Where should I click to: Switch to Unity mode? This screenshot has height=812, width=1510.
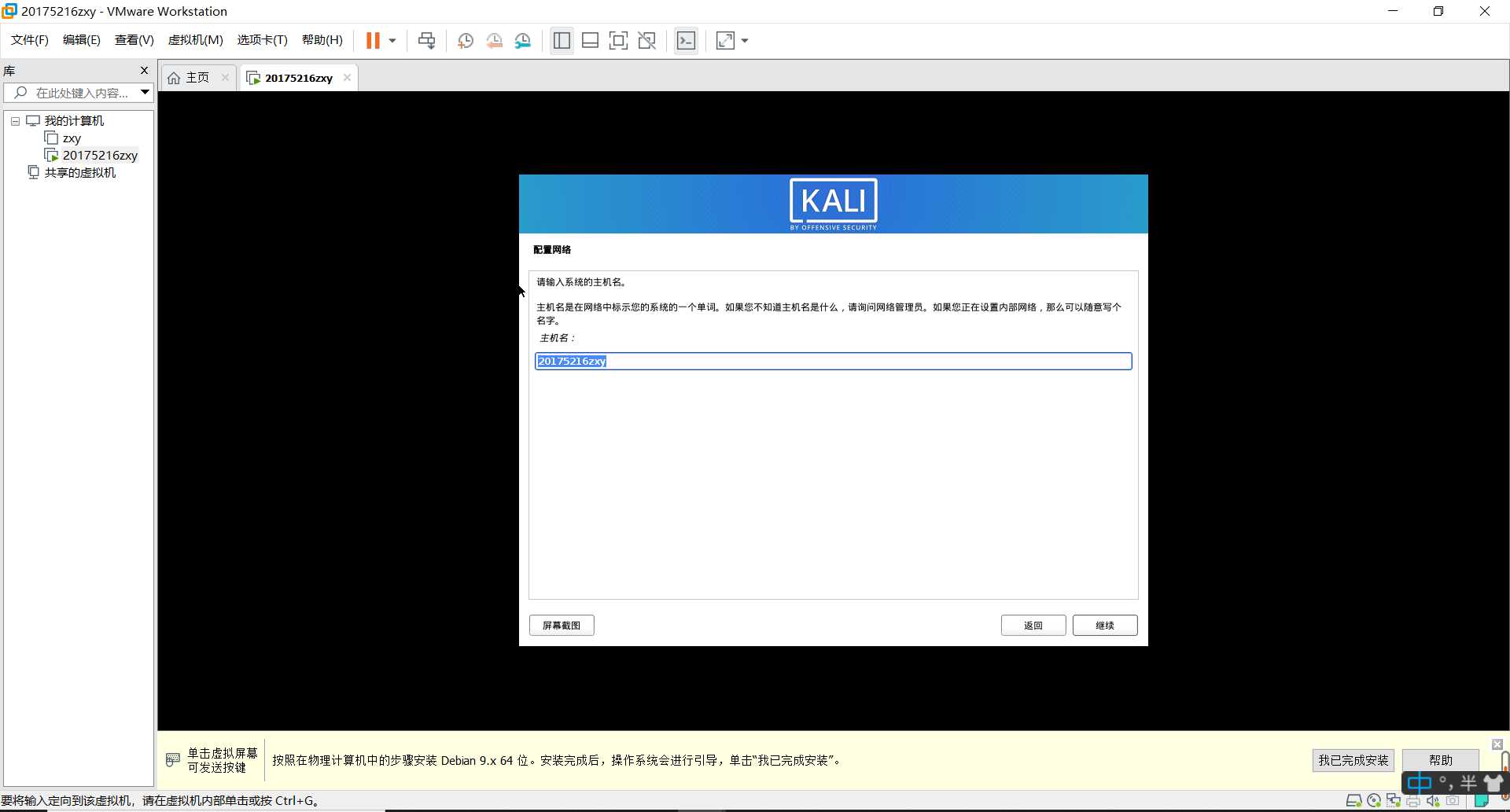click(x=647, y=41)
